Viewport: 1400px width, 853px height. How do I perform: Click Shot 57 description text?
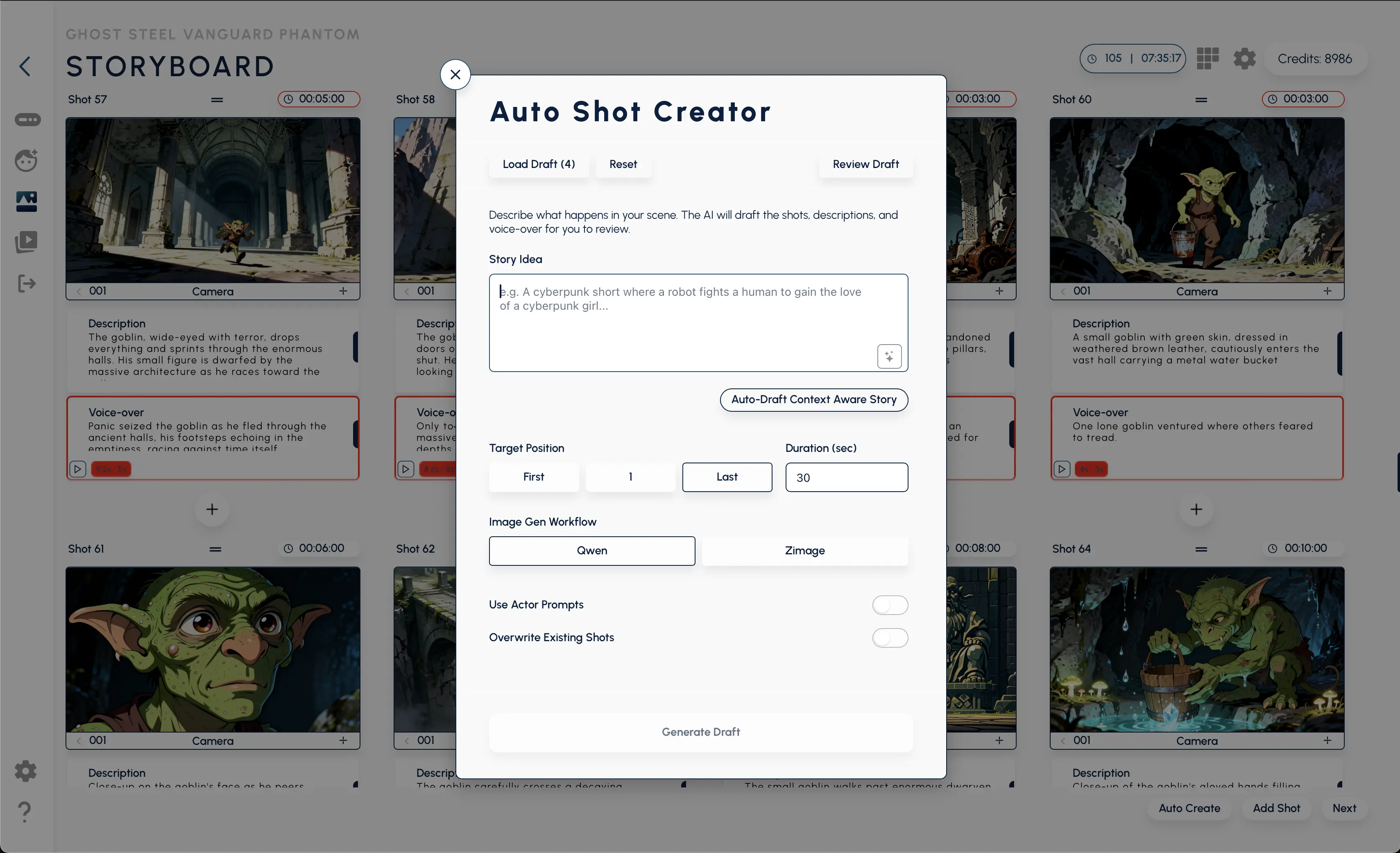point(206,355)
